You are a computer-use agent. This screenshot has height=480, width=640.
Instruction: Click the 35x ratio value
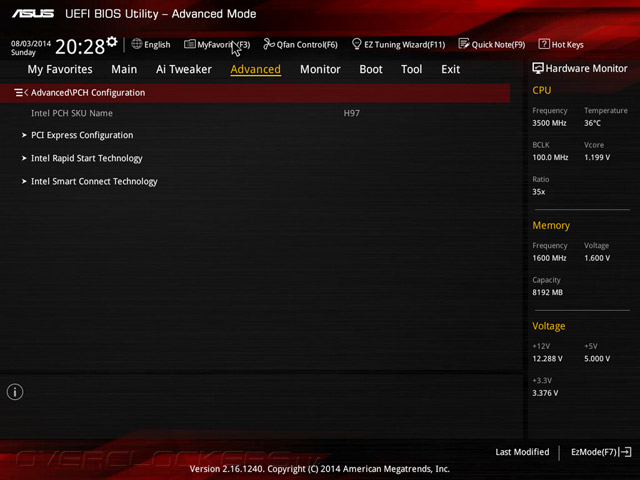point(538,192)
